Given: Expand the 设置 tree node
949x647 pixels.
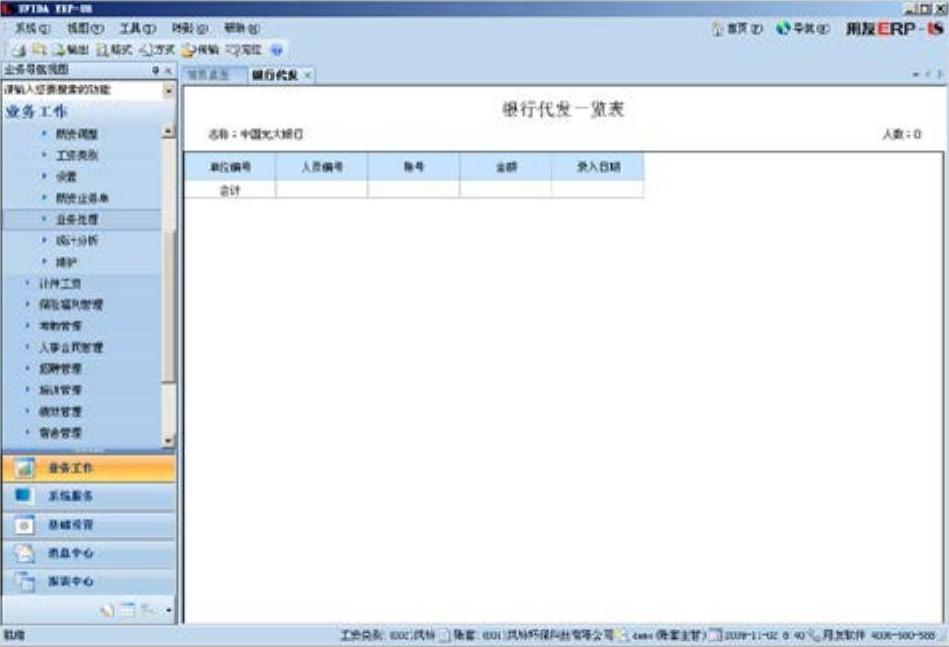Looking at the screenshot, I should (44, 176).
